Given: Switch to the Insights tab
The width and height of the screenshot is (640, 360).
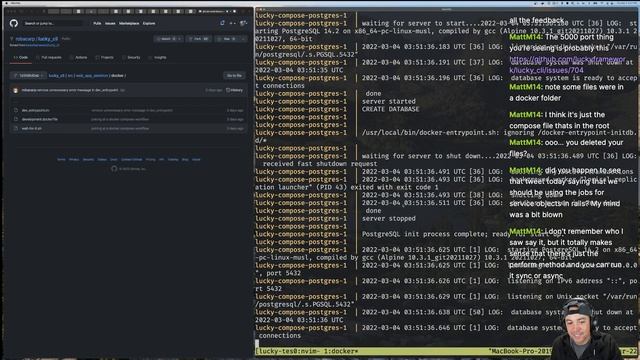Looking at the screenshot, I should pyautogui.click(x=158, y=58).
